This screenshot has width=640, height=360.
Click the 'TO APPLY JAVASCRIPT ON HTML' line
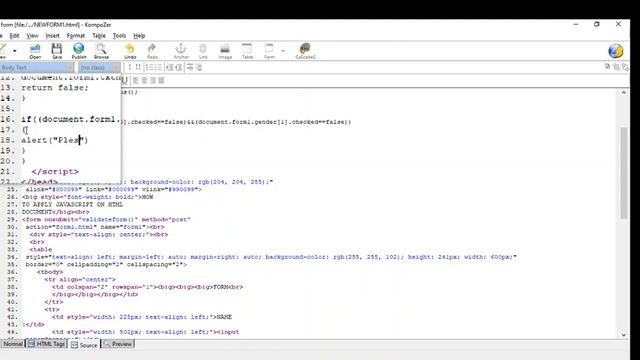pos(72,204)
